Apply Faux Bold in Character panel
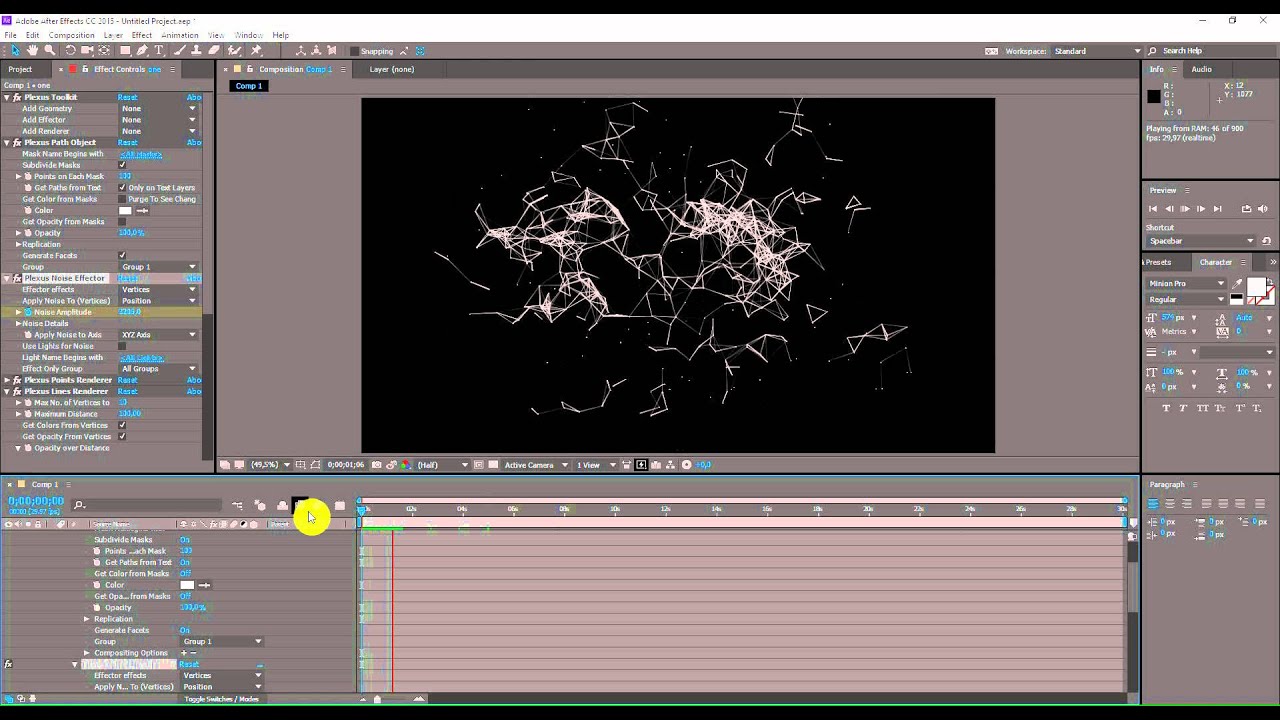This screenshot has width=1280, height=720. [1166, 408]
